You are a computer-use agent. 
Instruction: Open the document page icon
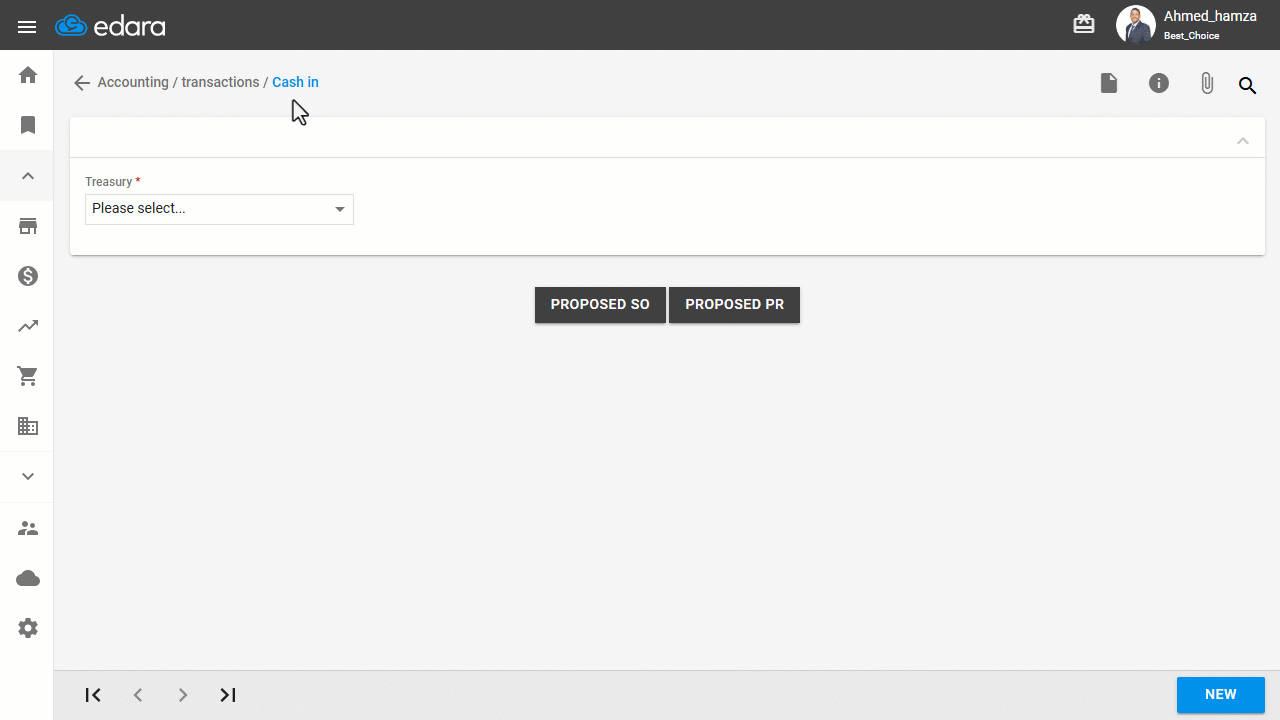pyautogui.click(x=1109, y=83)
